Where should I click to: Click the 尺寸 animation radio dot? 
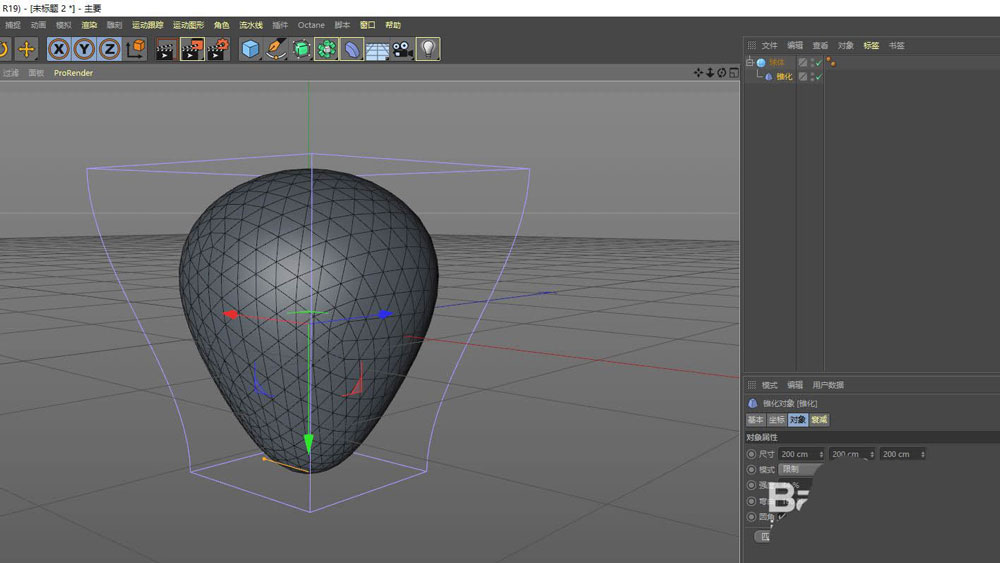click(x=752, y=454)
